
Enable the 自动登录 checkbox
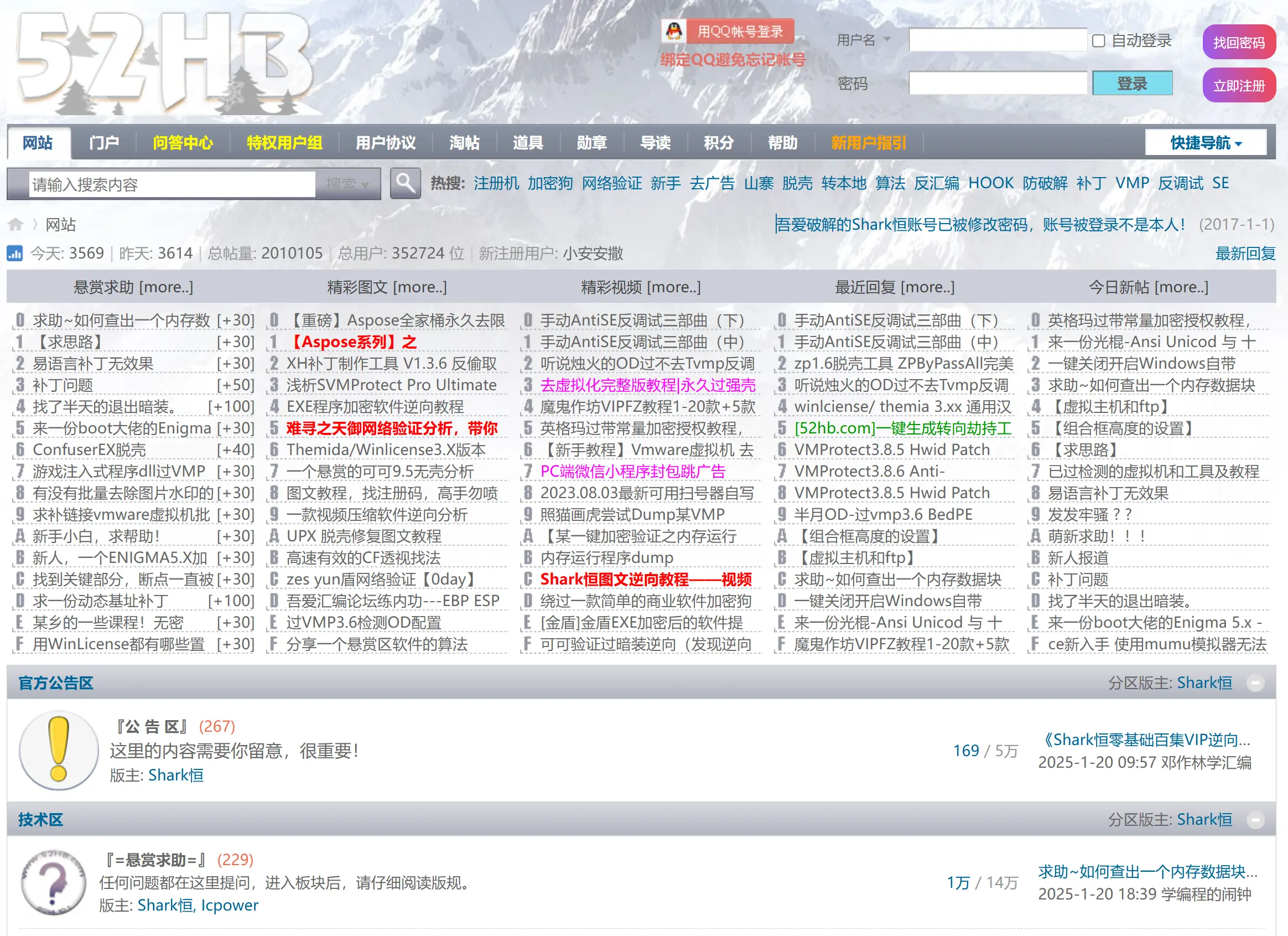tap(1098, 41)
